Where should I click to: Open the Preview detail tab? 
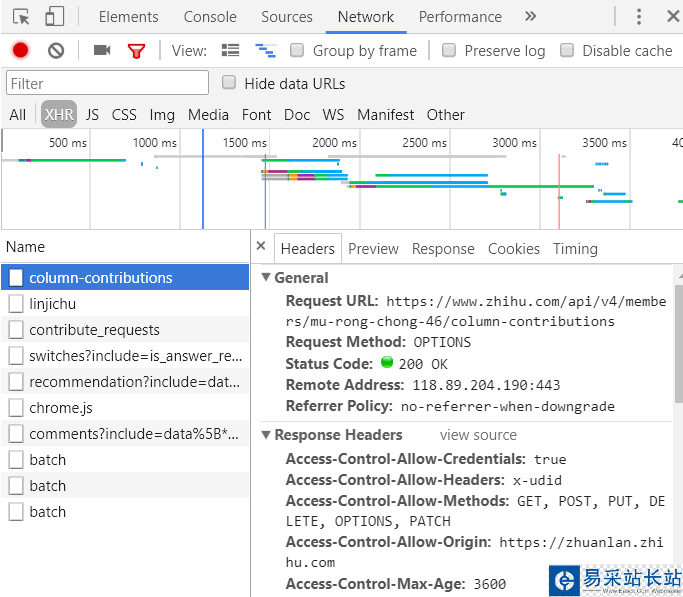[x=373, y=249]
